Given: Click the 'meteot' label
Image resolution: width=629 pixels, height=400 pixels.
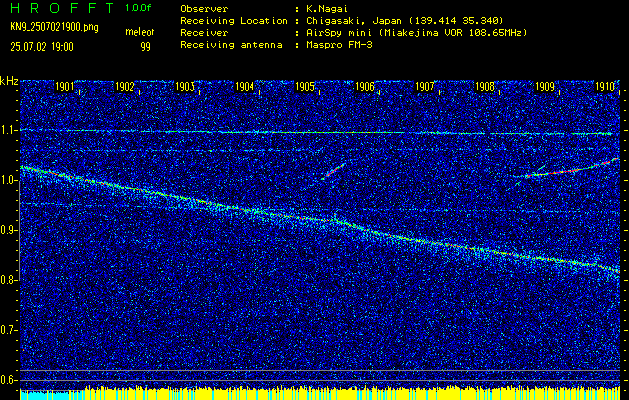Looking at the screenshot, I should point(140,32).
